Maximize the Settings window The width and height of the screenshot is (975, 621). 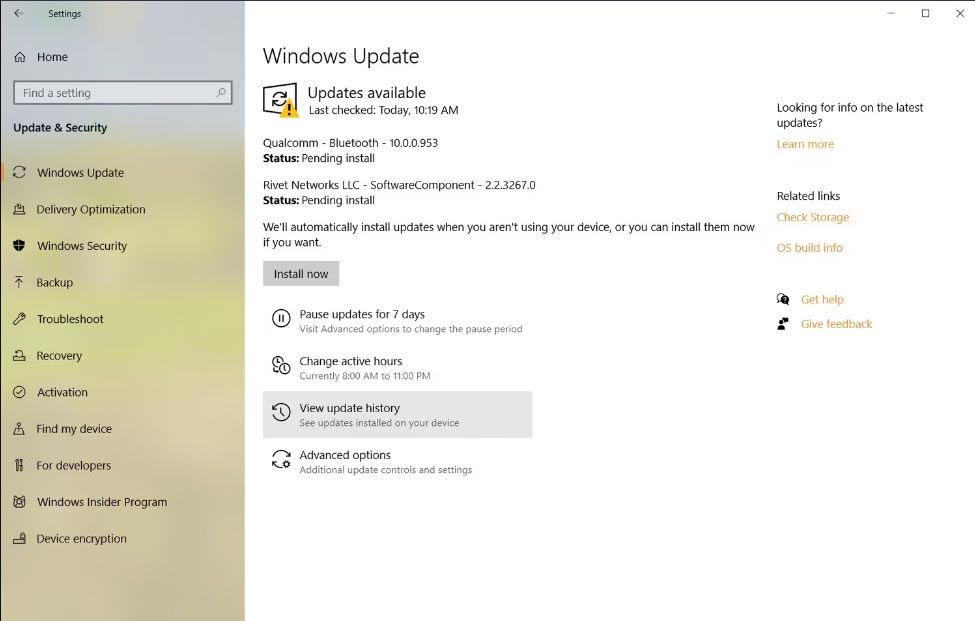pyautogui.click(x=925, y=13)
